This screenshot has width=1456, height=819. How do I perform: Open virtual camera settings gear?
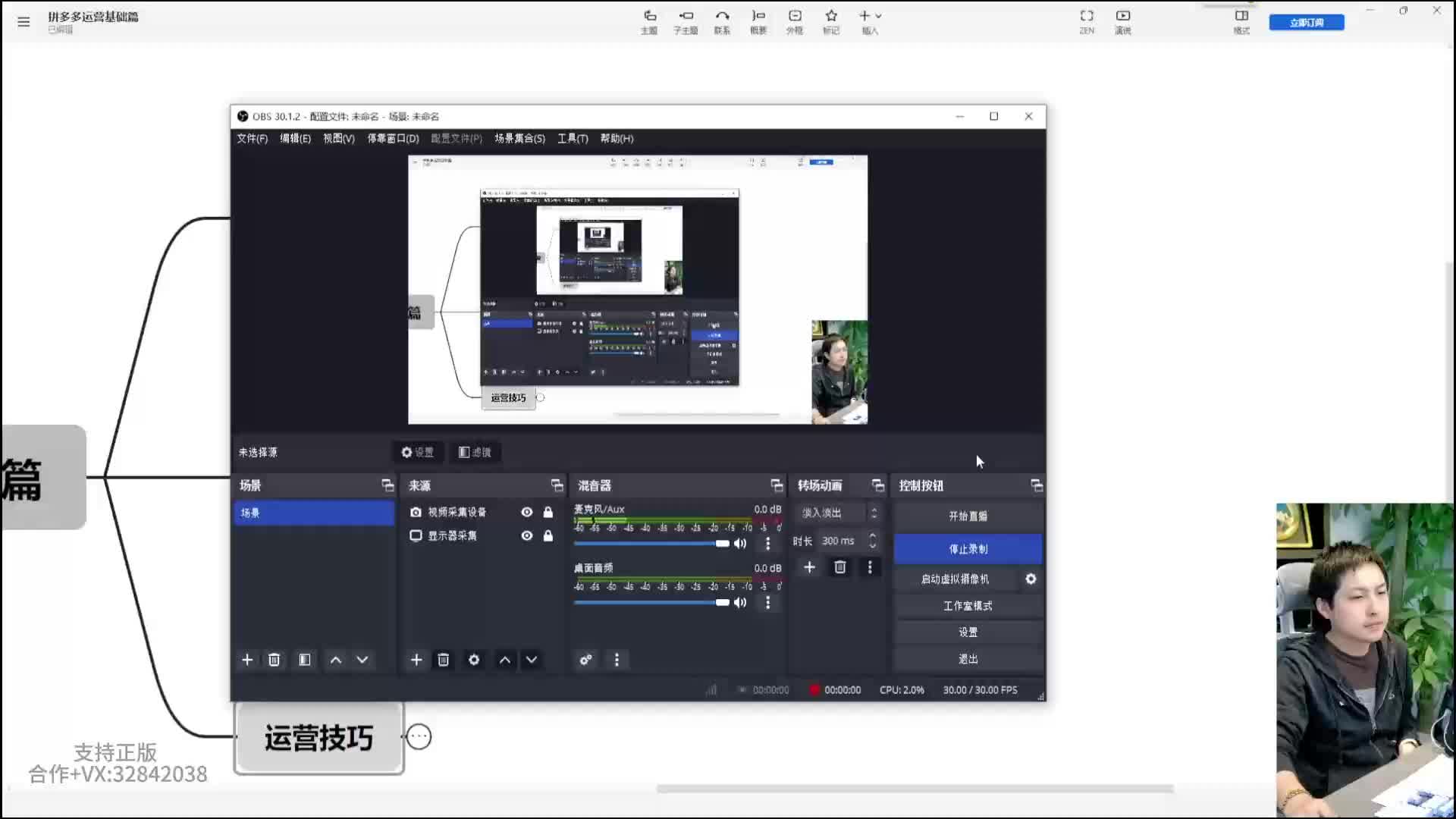1031,579
